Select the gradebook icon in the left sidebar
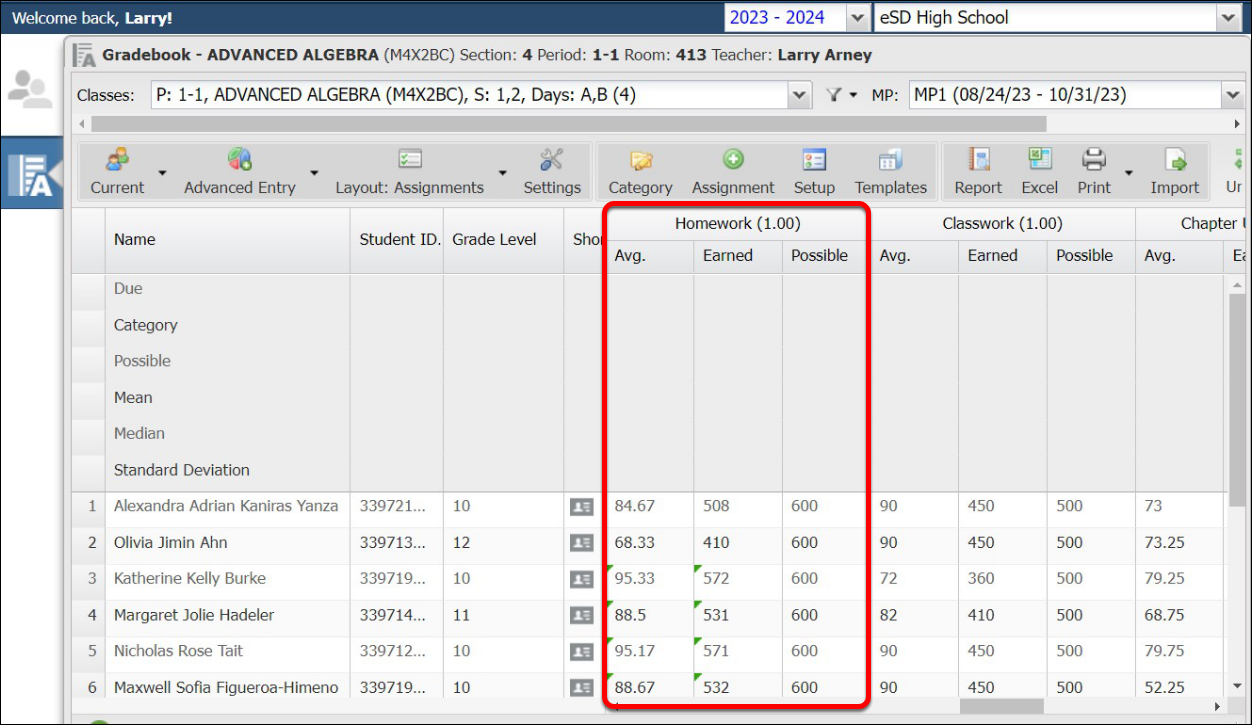 point(30,174)
